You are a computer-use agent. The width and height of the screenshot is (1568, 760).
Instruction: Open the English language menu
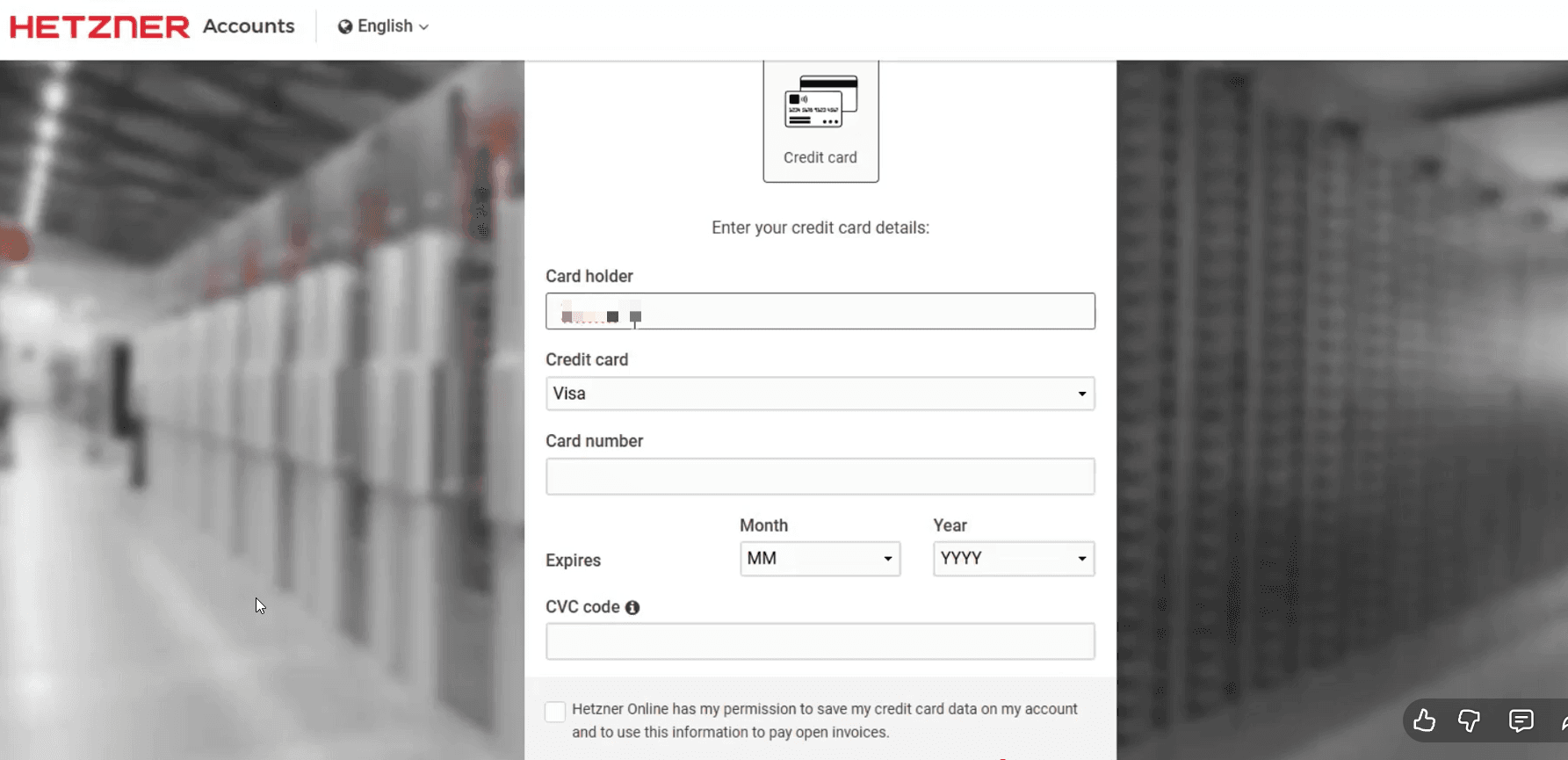point(384,26)
